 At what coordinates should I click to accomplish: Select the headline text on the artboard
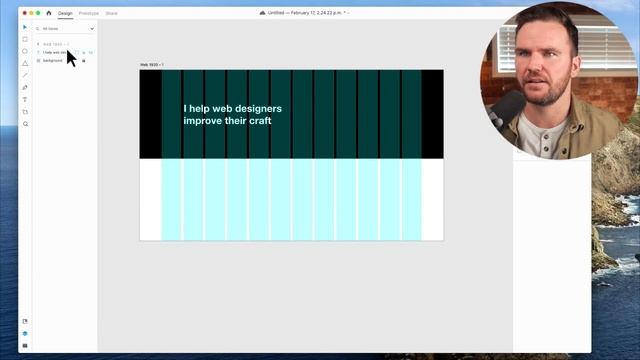[x=232, y=115]
